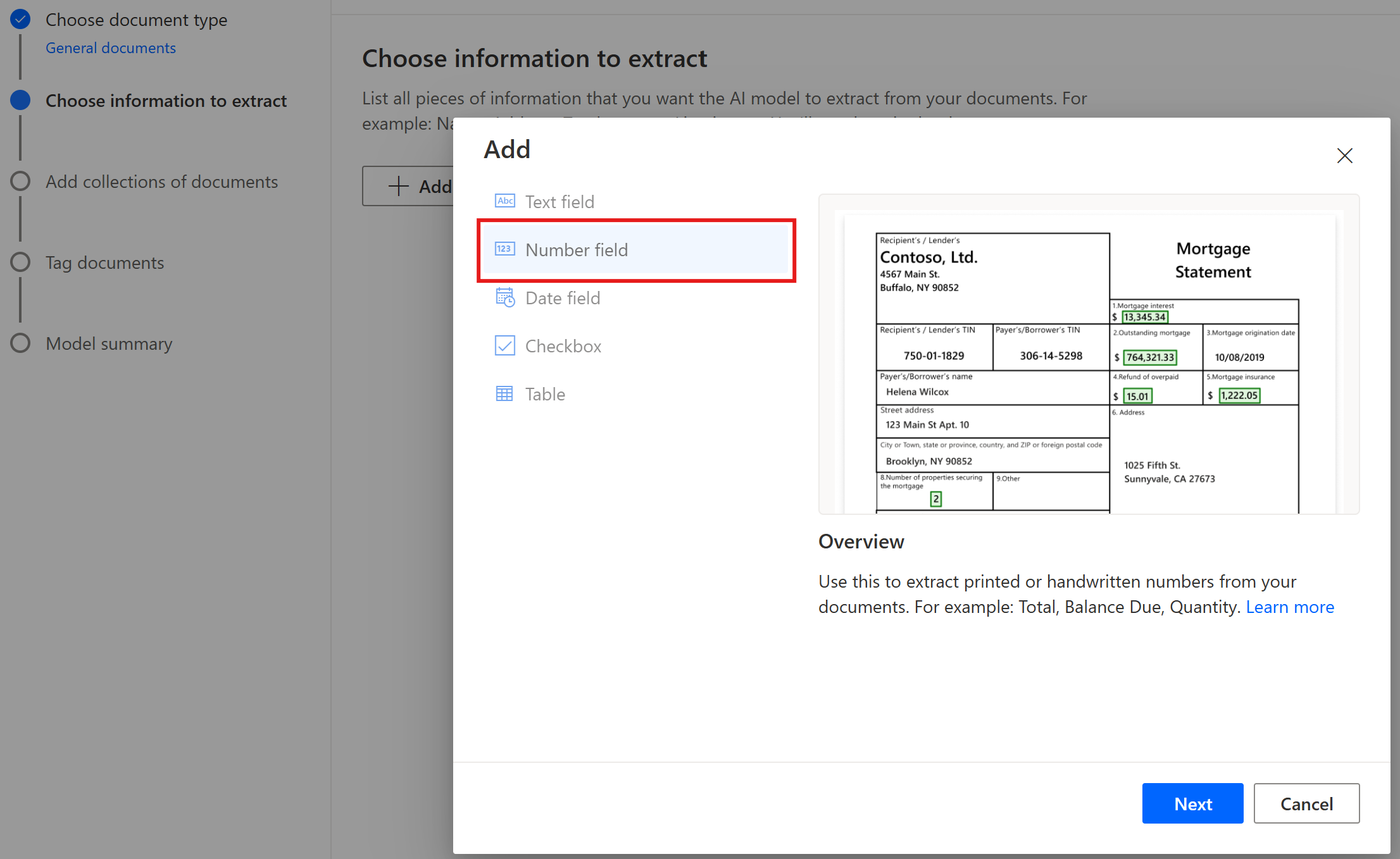Select the Text field Abc icon
Viewport: 1400px width, 859px height.
(x=505, y=201)
